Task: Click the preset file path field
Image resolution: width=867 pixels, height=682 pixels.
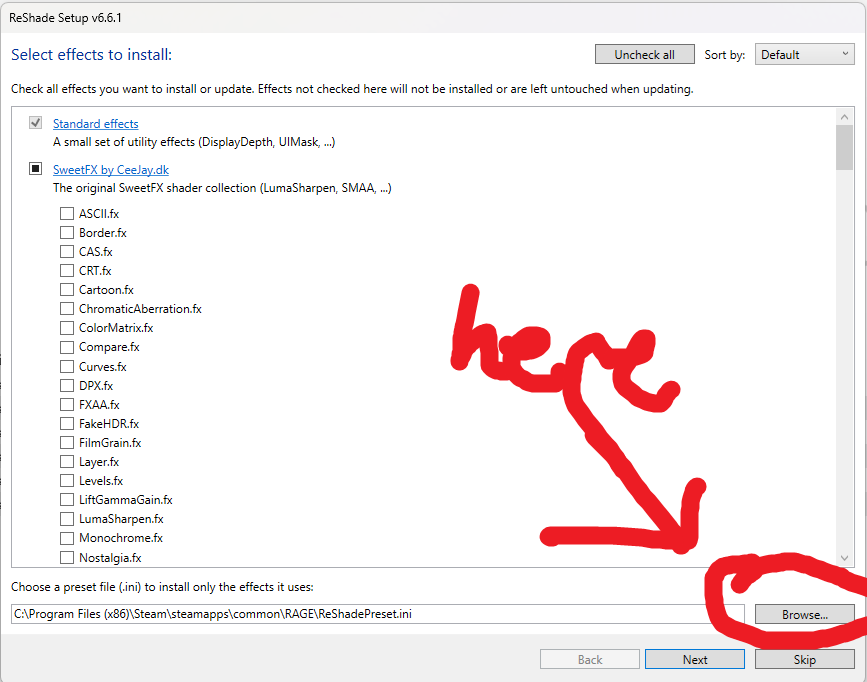Action: [x=377, y=614]
